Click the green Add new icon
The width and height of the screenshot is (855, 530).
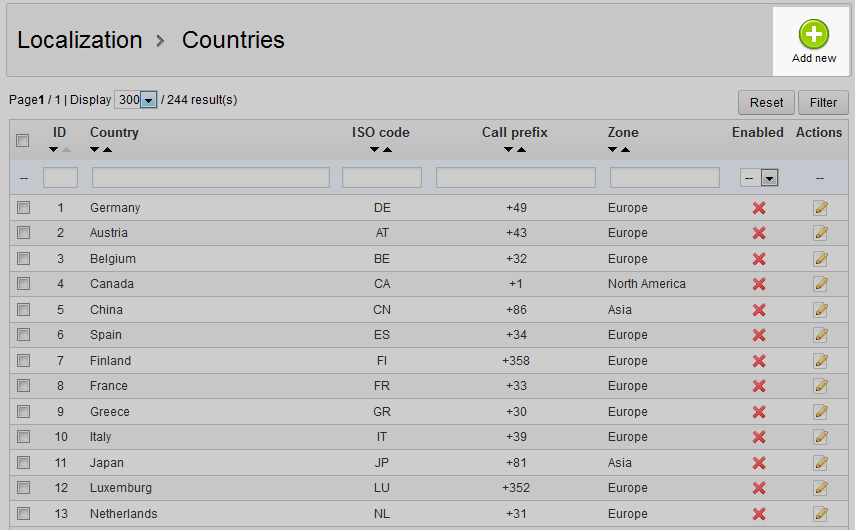point(813,35)
